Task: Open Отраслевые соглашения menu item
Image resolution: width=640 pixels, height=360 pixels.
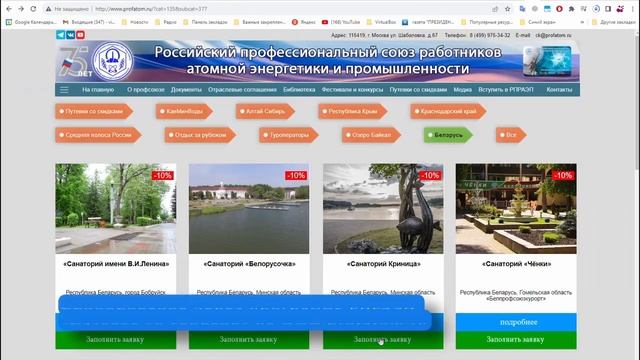Action: tap(242, 89)
